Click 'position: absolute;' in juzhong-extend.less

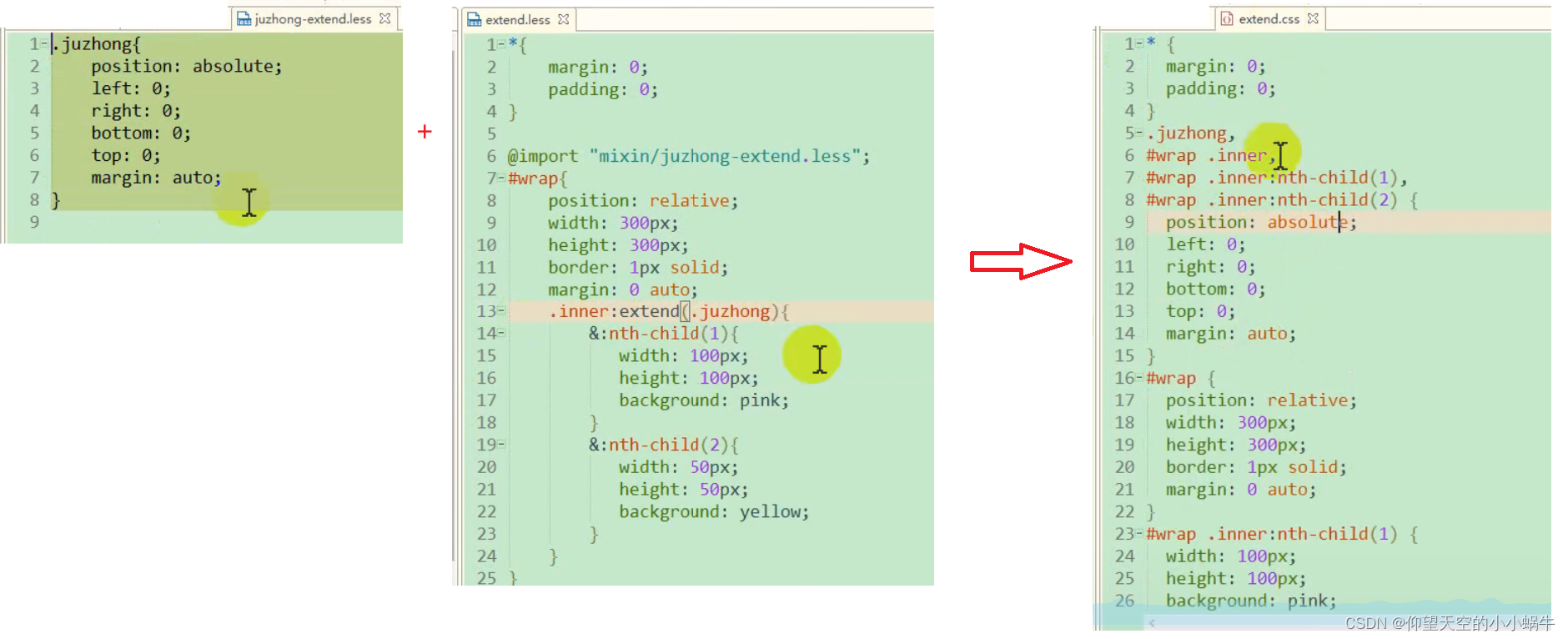point(187,66)
